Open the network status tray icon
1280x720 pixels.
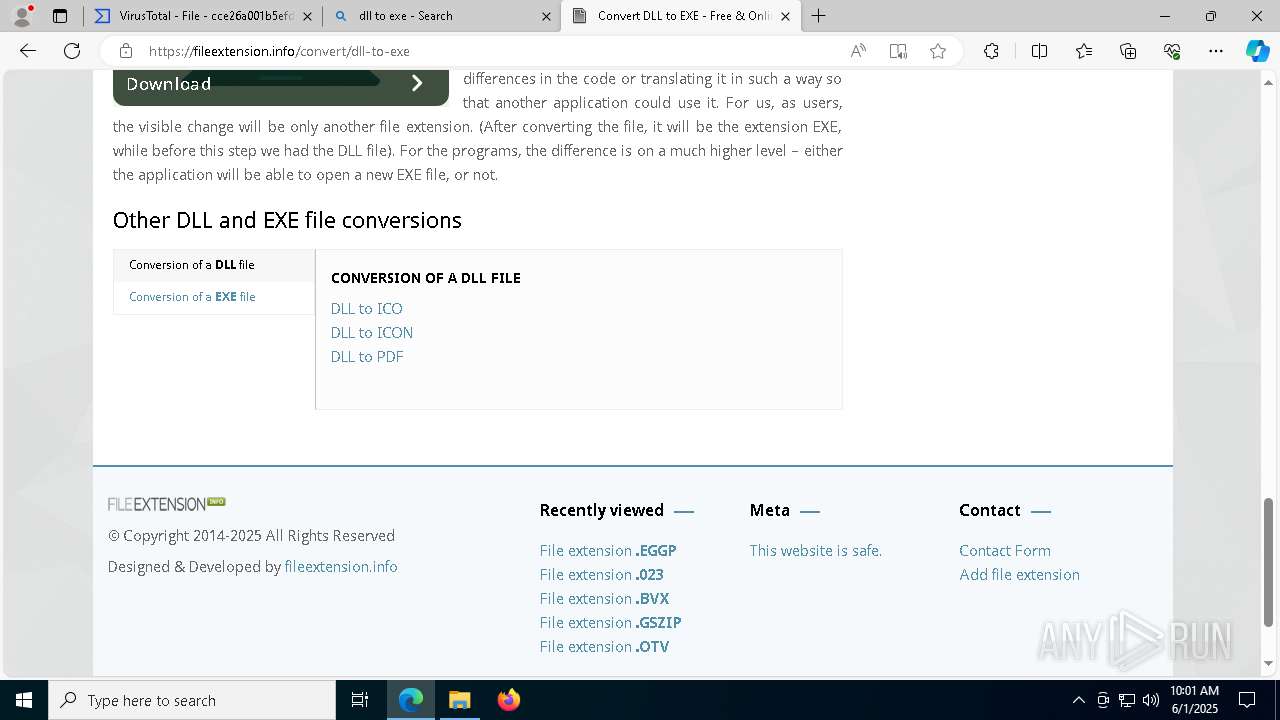(x=1127, y=700)
